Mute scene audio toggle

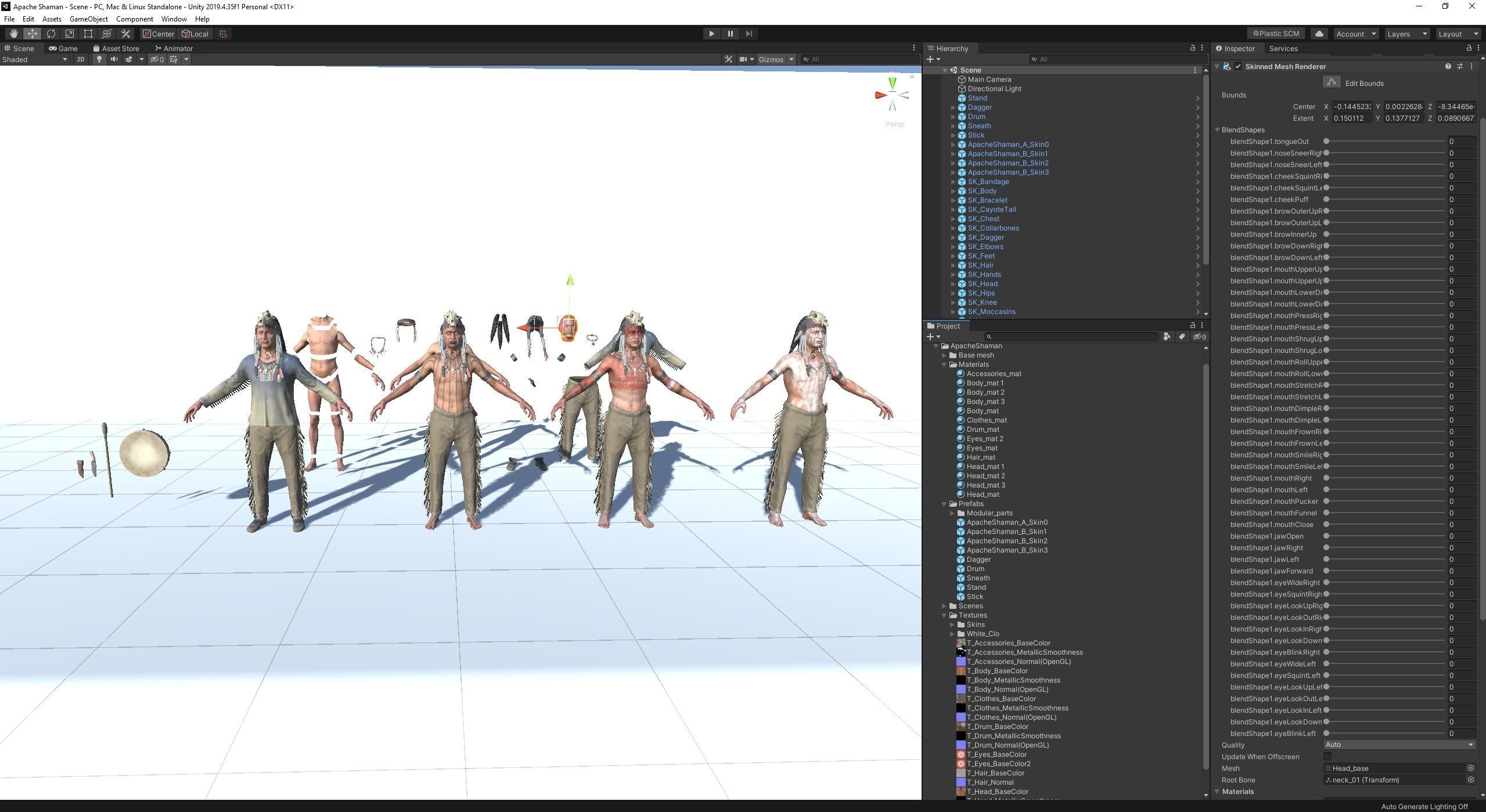114,59
